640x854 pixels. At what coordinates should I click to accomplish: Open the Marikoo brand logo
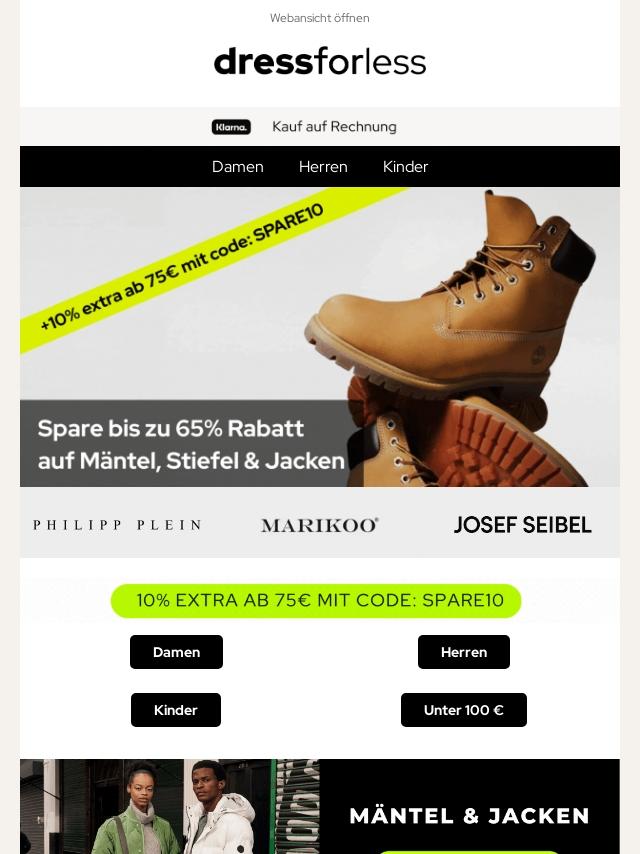320,525
